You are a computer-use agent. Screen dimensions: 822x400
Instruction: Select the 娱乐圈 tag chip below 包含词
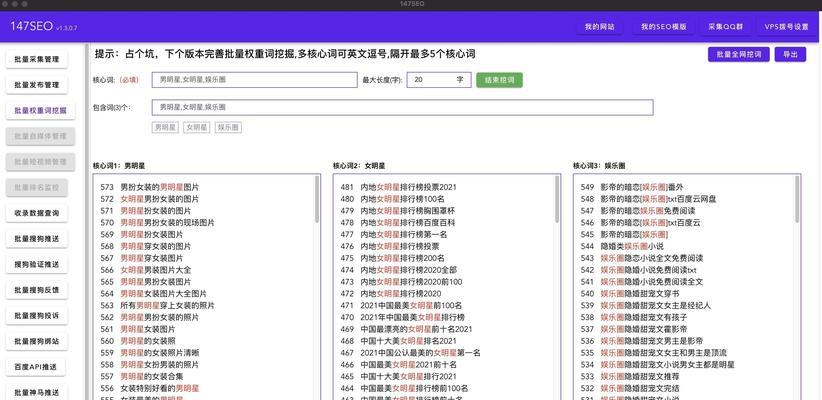pyautogui.click(x=228, y=127)
